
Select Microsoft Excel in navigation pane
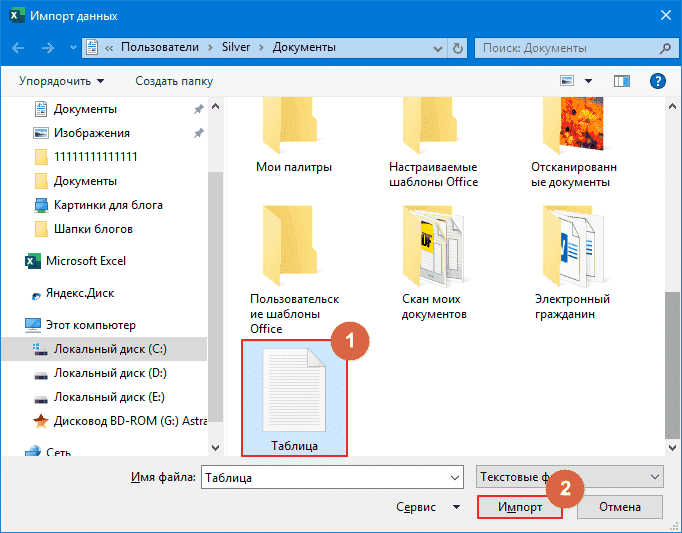[x=86, y=261]
